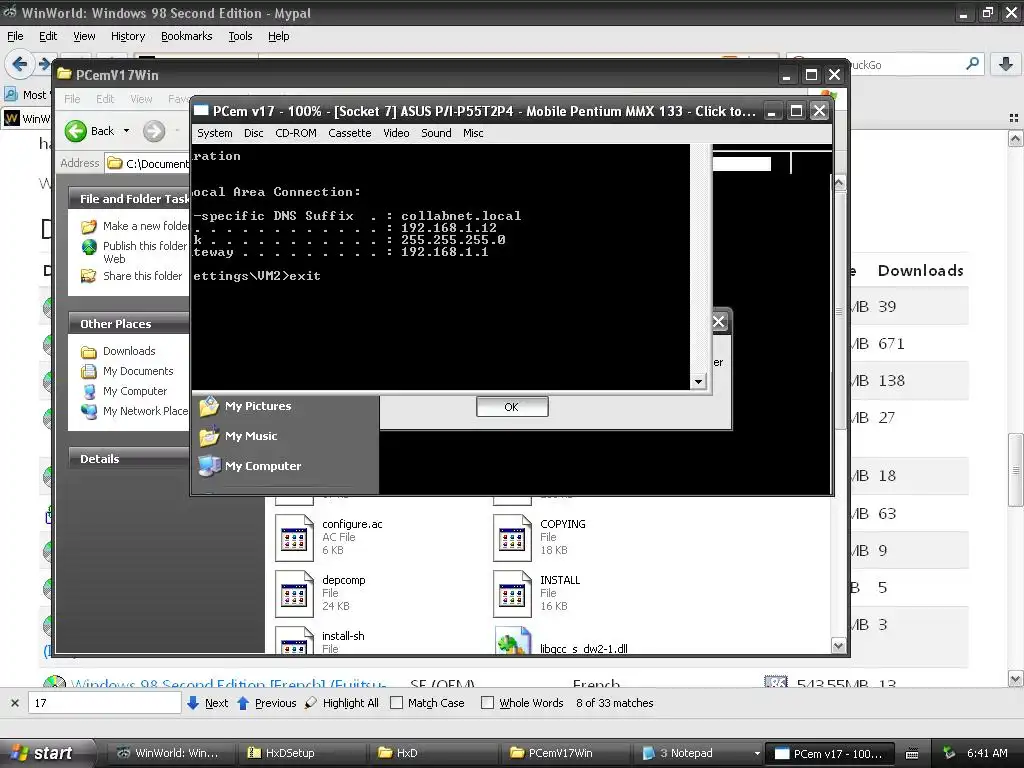Select the configure.ac file icon
Viewport: 1024px width, 768px height.
click(x=295, y=538)
